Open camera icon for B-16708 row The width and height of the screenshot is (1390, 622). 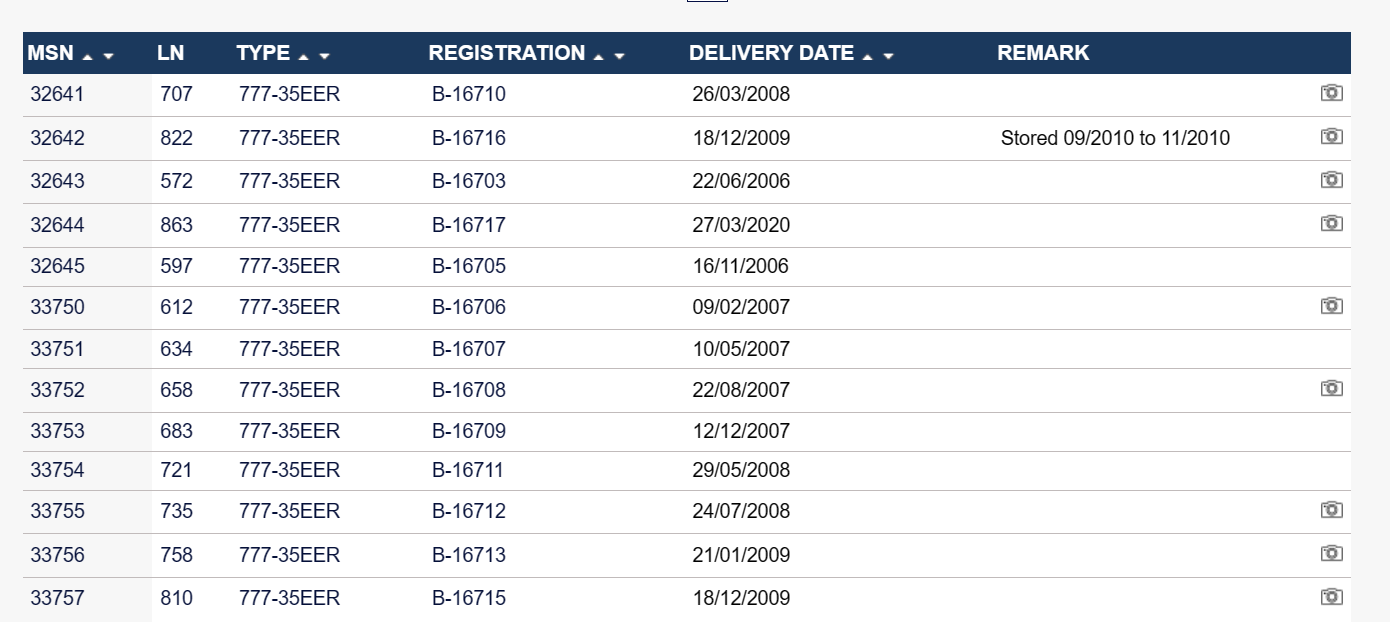tap(1331, 388)
